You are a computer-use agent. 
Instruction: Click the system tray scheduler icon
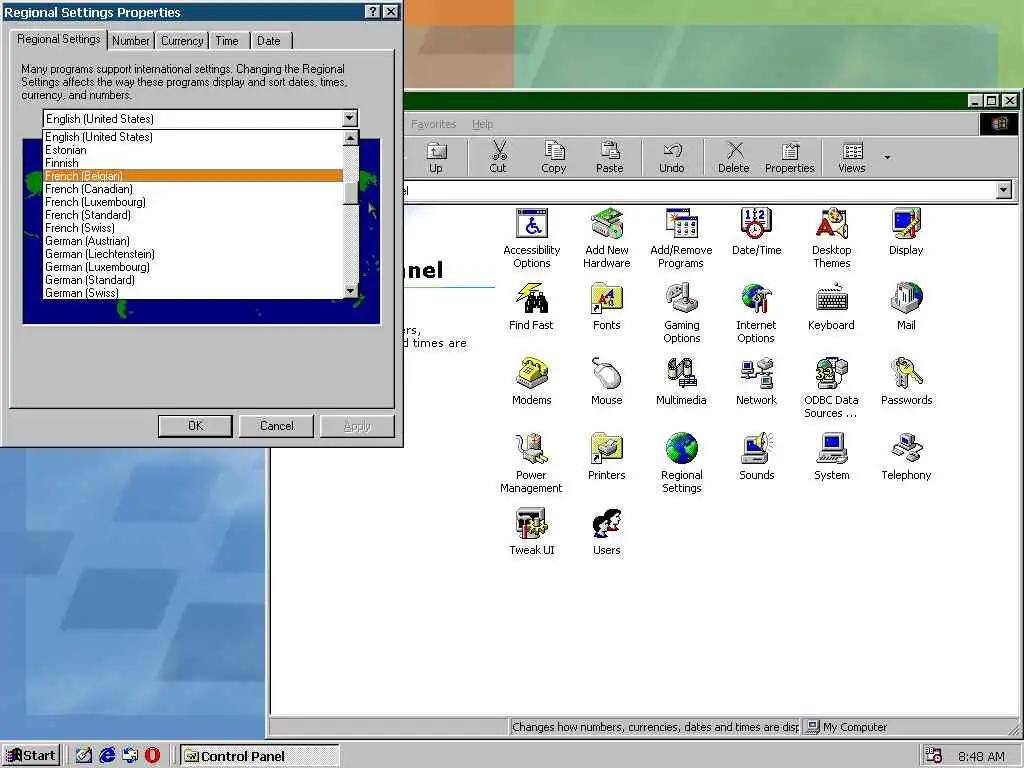934,756
